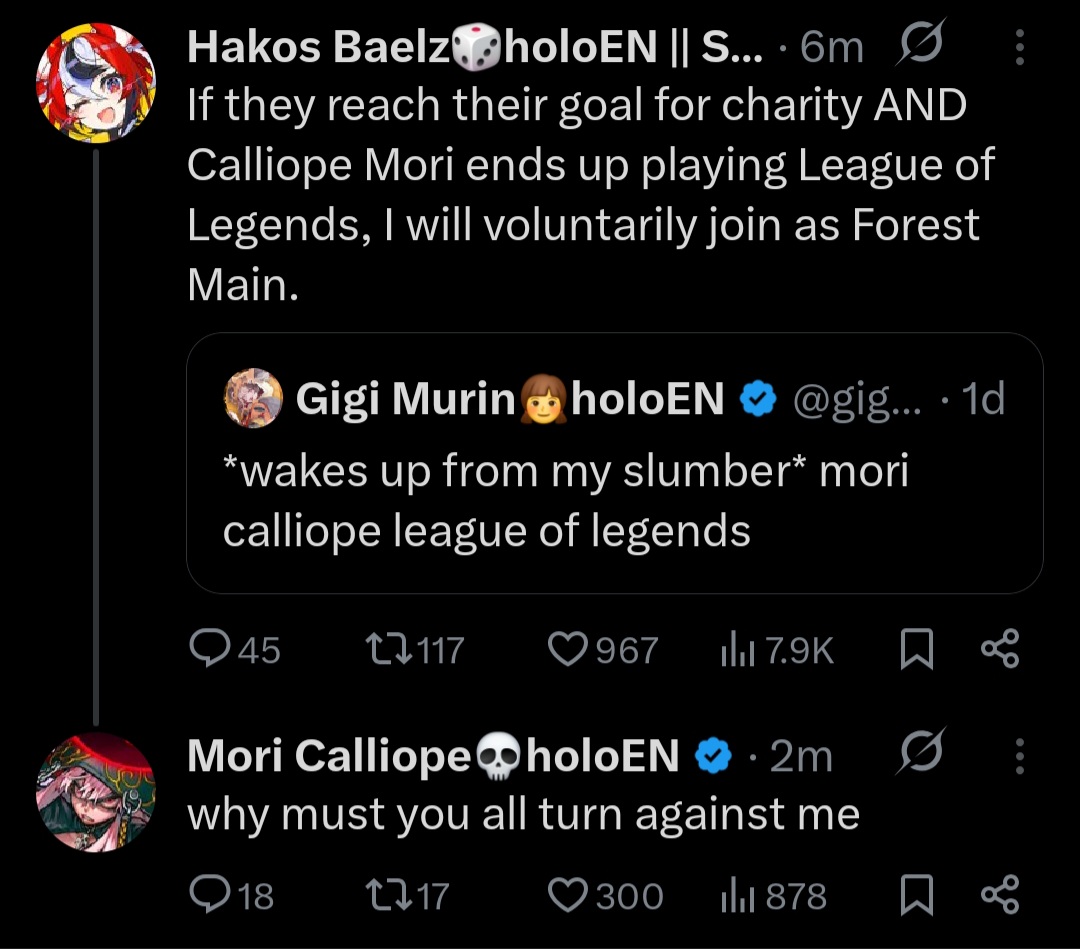Open Mori Calliope's profile picture
1080x949 pixels.
point(95,792)
